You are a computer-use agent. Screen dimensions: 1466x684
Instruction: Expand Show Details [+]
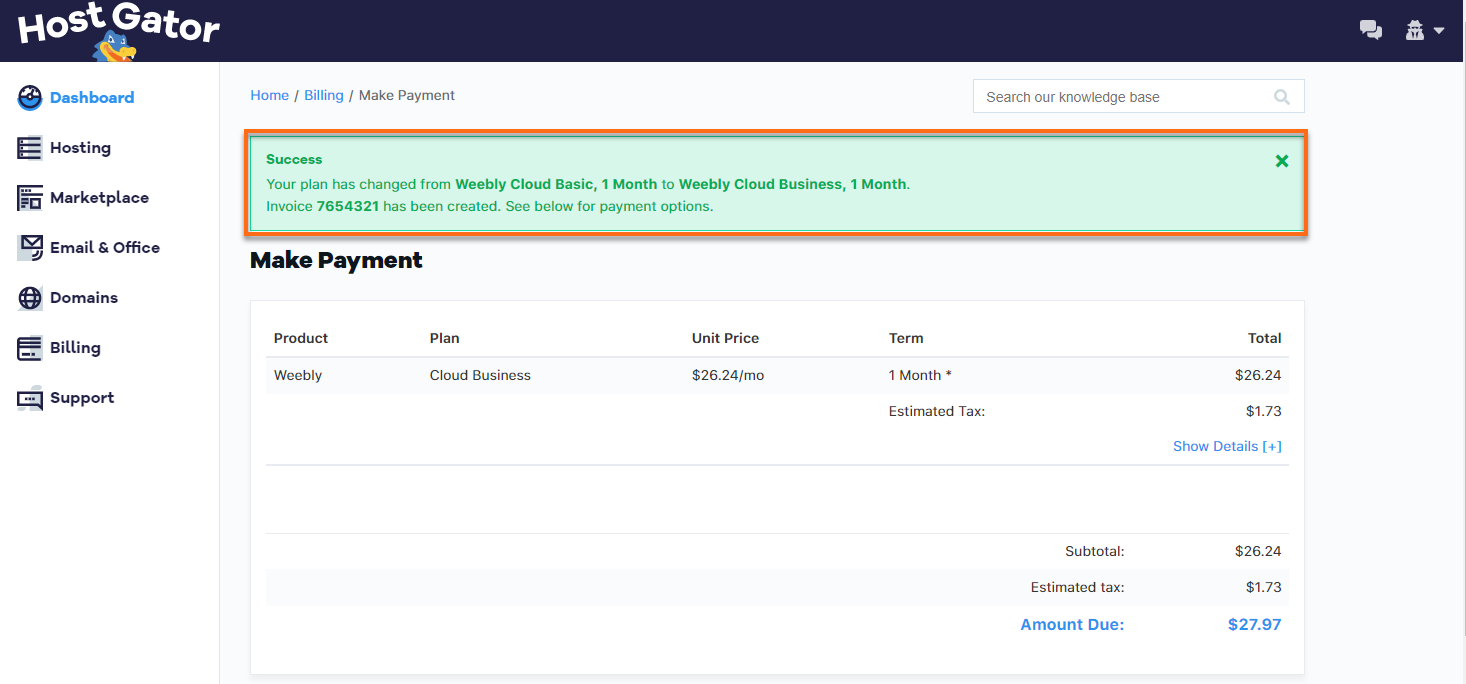coord(1227,446)
